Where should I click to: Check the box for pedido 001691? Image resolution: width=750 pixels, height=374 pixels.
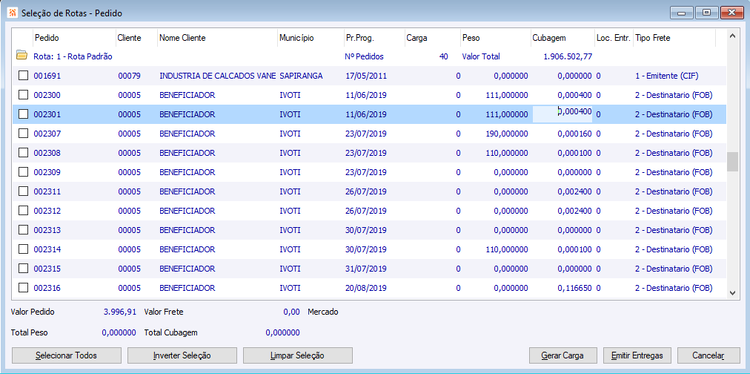(x=23, y=76)
